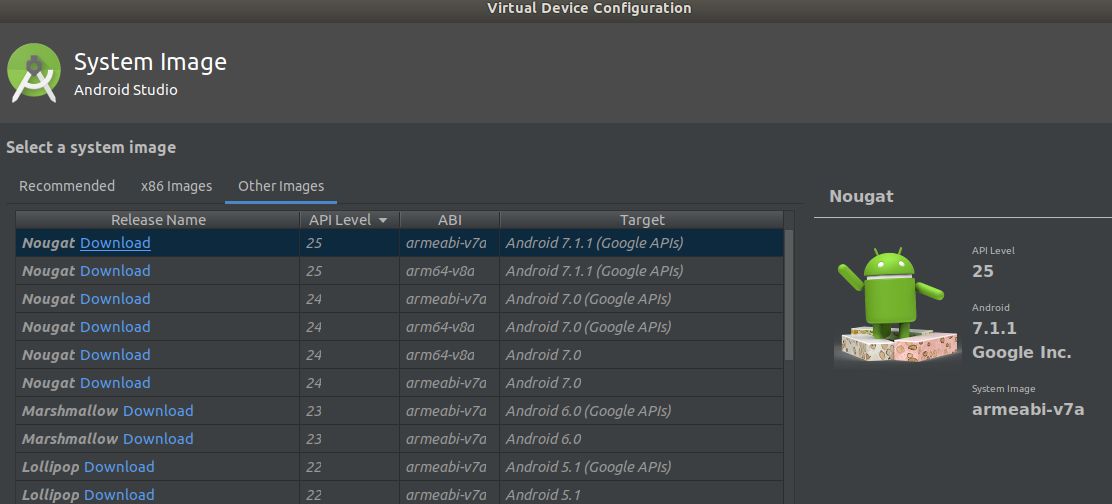Download Nougat API 25 arm64-v8a image
Viewport: 1112px width, 504px height.
pos(115,271)
